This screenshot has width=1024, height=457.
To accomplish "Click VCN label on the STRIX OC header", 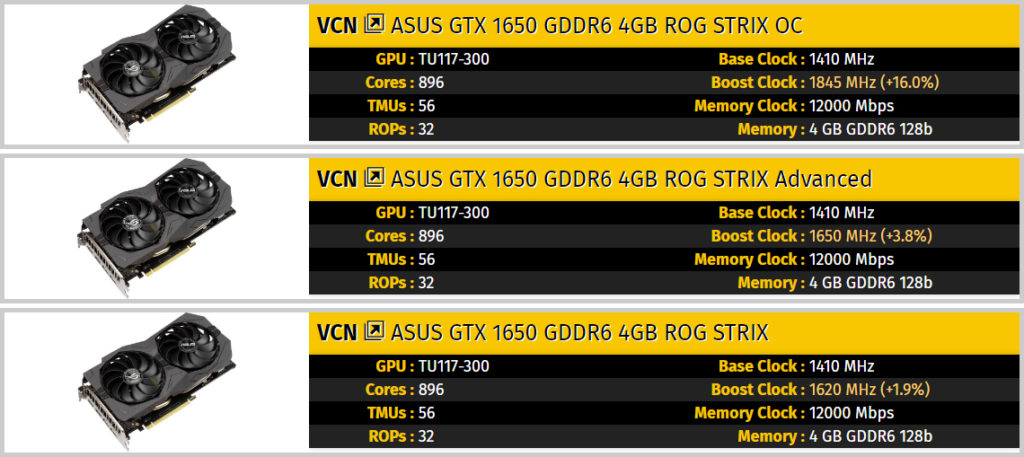I will tap(338, 25).
